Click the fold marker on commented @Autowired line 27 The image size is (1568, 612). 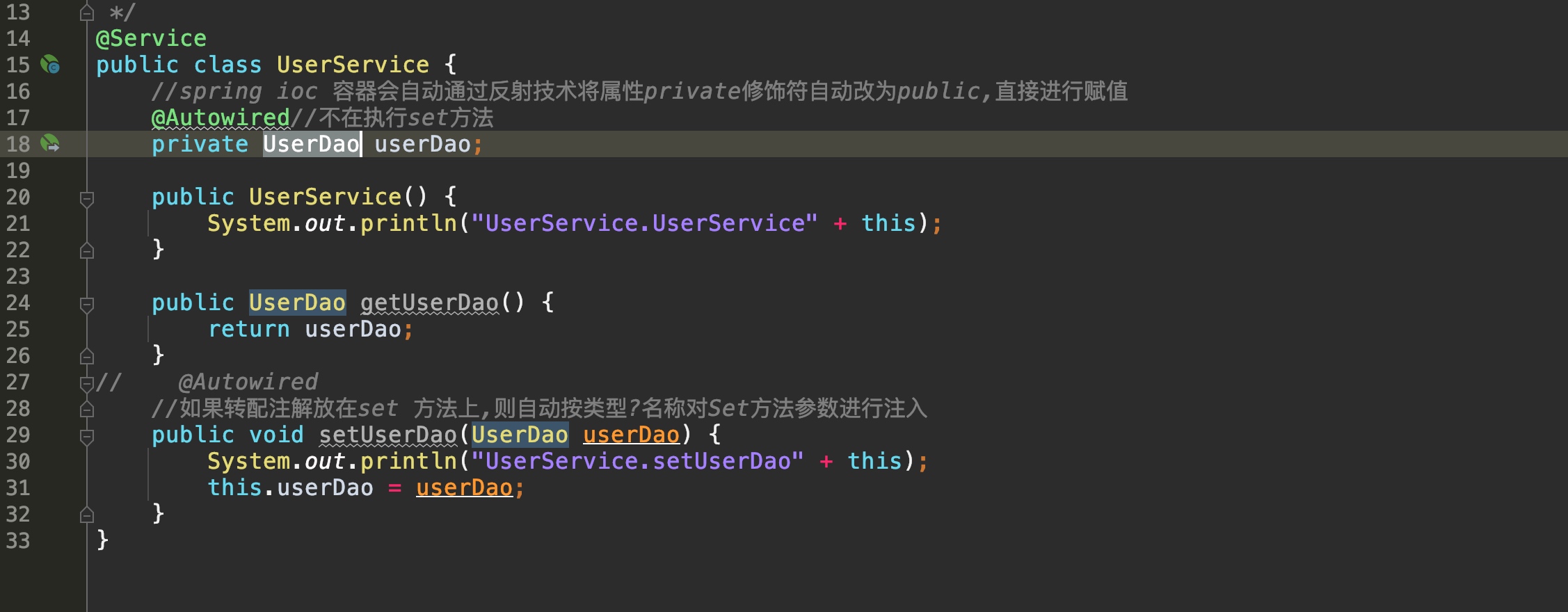(87, 383)
